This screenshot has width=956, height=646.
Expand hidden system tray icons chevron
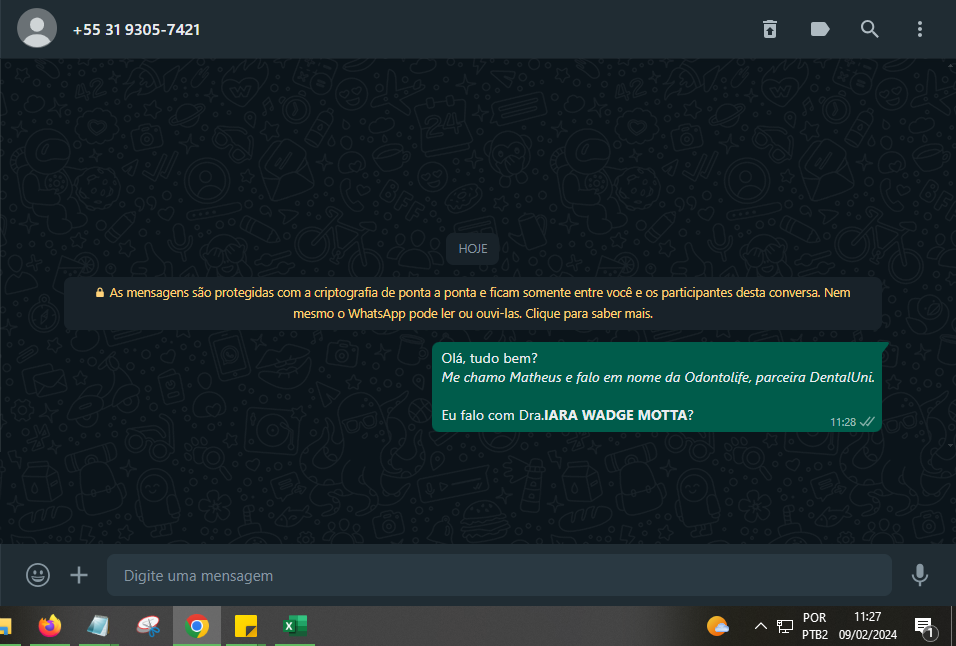point(760,626)
